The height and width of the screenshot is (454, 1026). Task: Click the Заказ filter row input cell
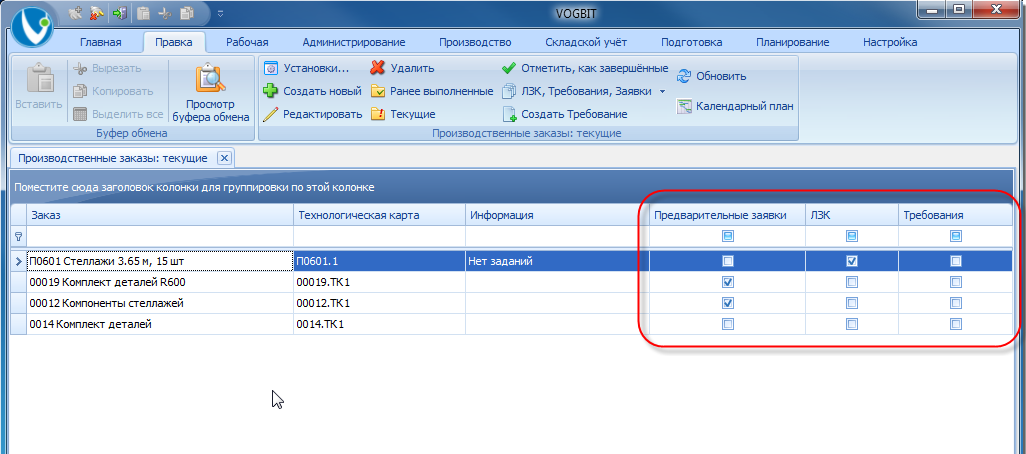coord(159,236)
